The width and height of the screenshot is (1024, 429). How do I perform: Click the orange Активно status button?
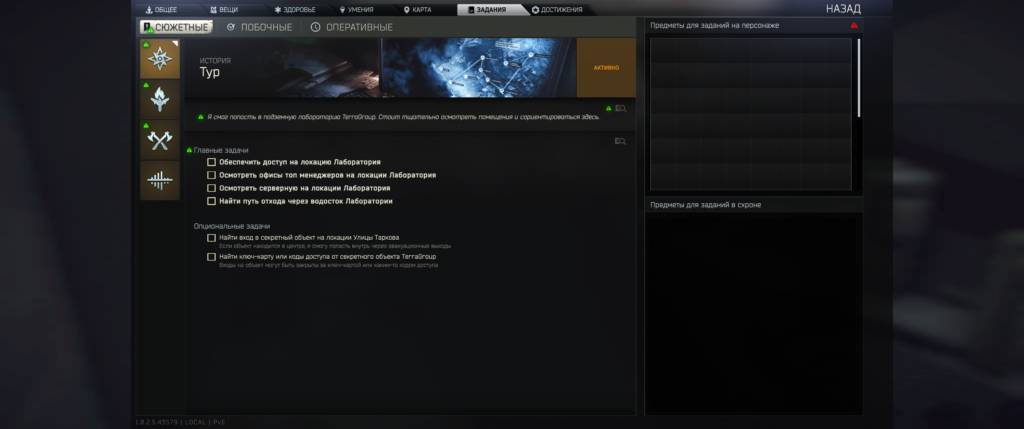click(606, 68)
